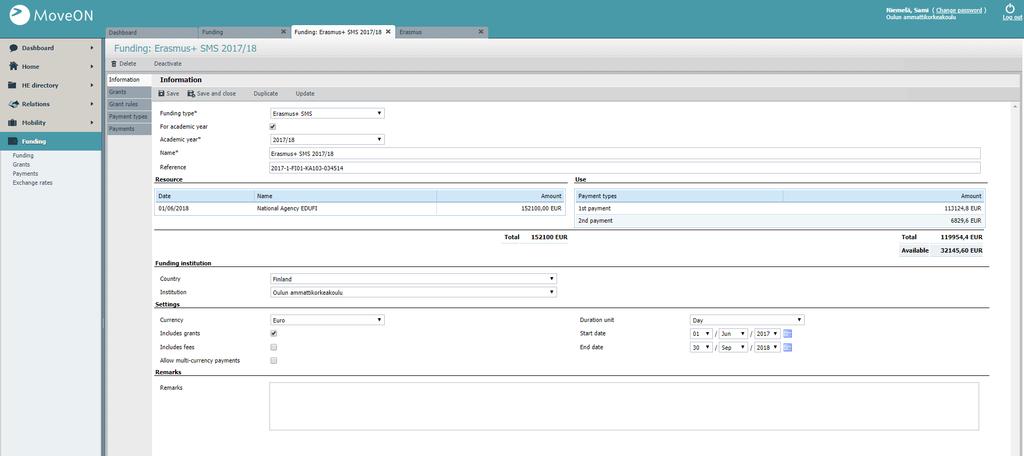Open the Start date month dropdown

733,333
